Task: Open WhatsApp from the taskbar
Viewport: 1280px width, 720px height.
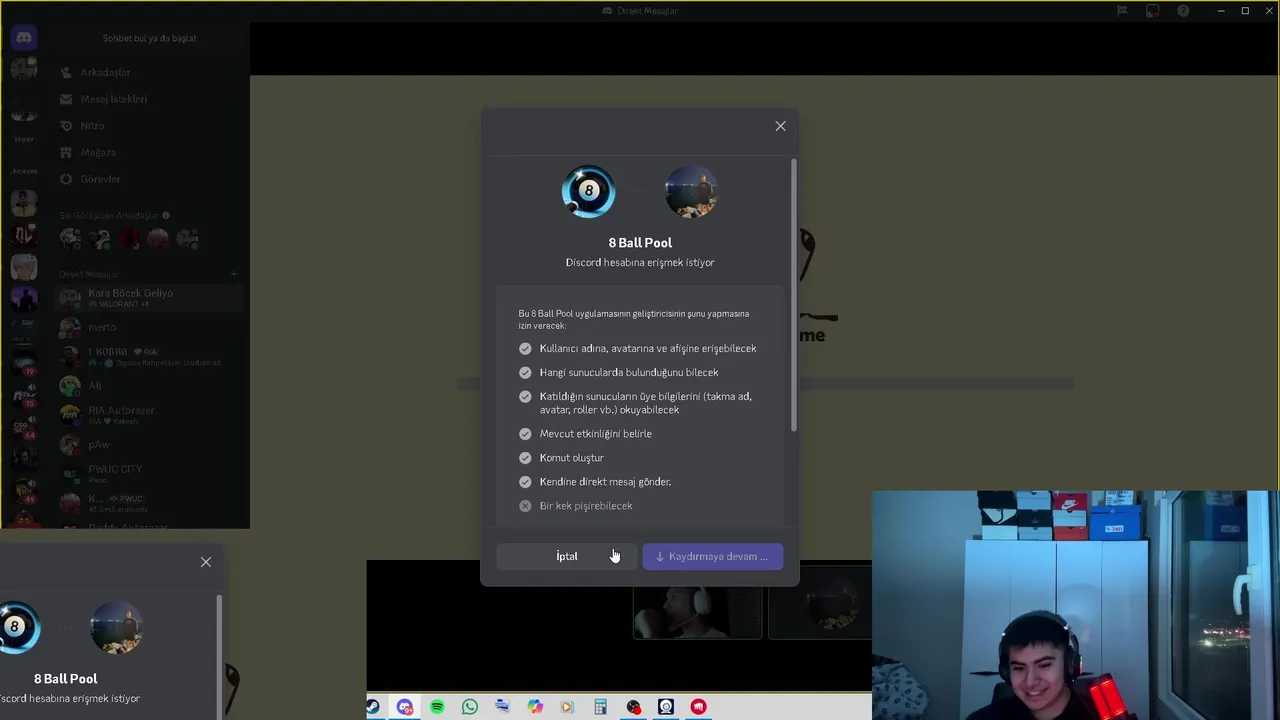Action: [x=470, y=707]
